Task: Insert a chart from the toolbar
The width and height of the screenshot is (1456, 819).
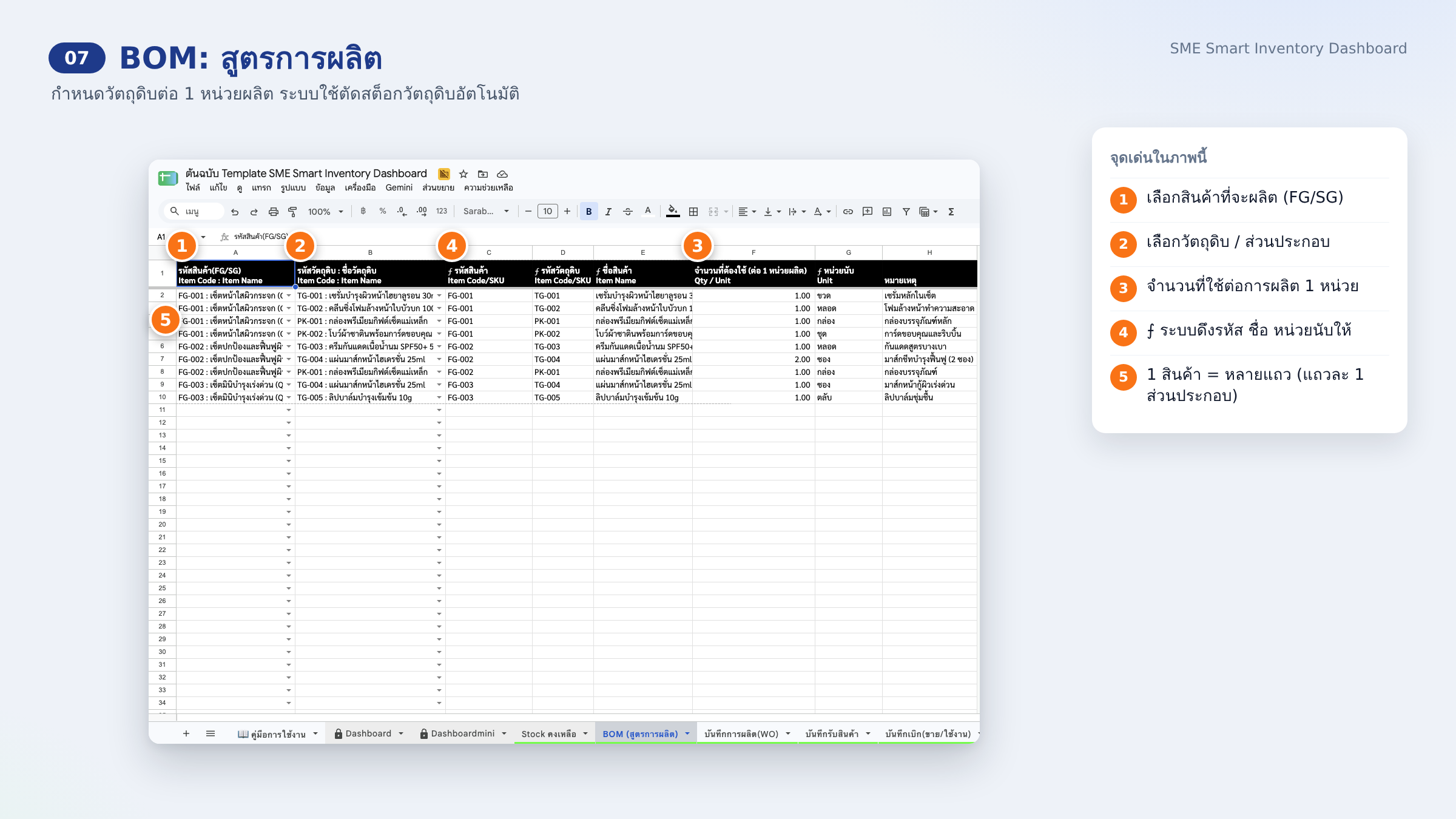Action: (887, 212)
